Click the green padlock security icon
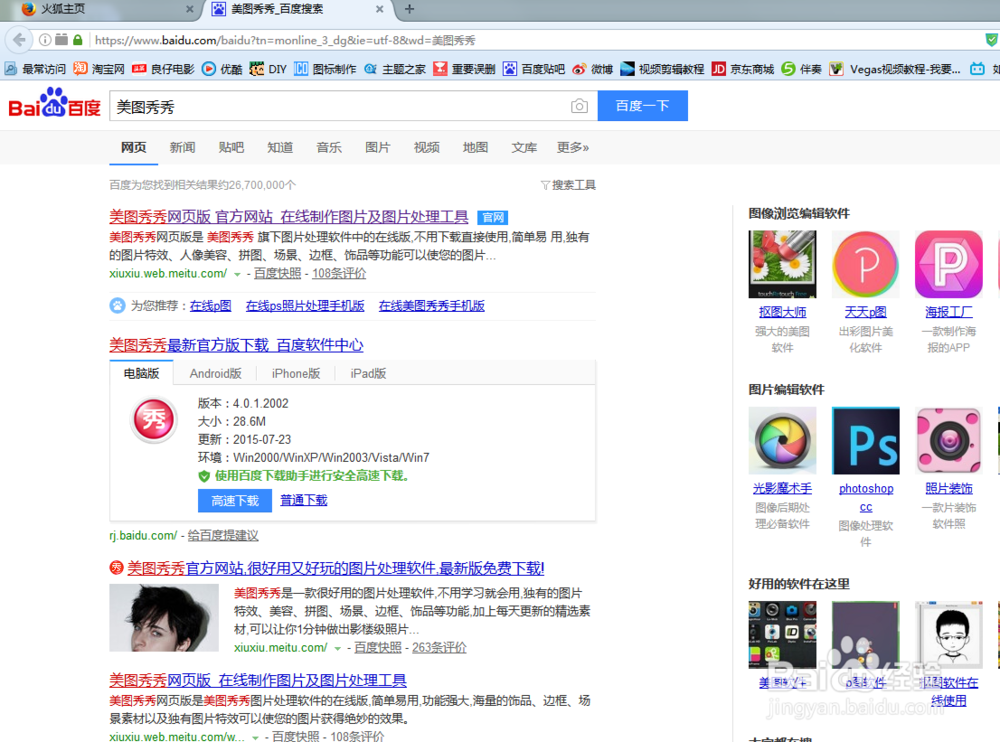This screenshot has width=1000, height=742. [78, 40]
